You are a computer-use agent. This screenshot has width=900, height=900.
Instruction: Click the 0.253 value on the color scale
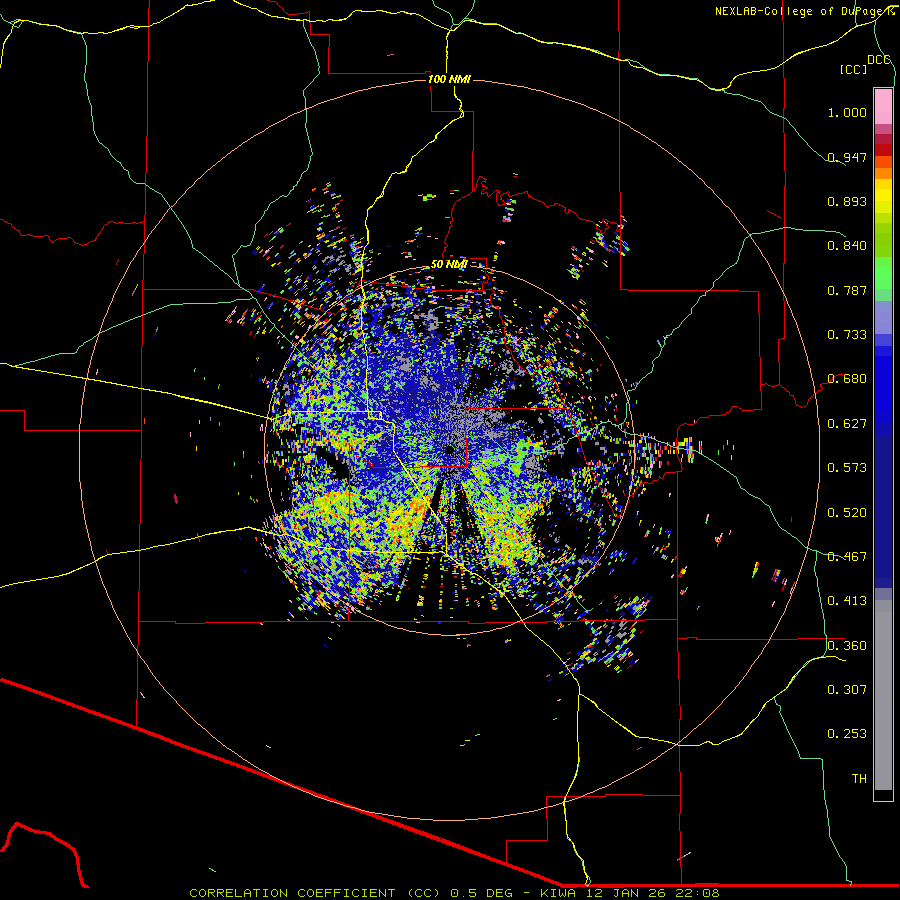pyautogui.click(x=847, y=734)
